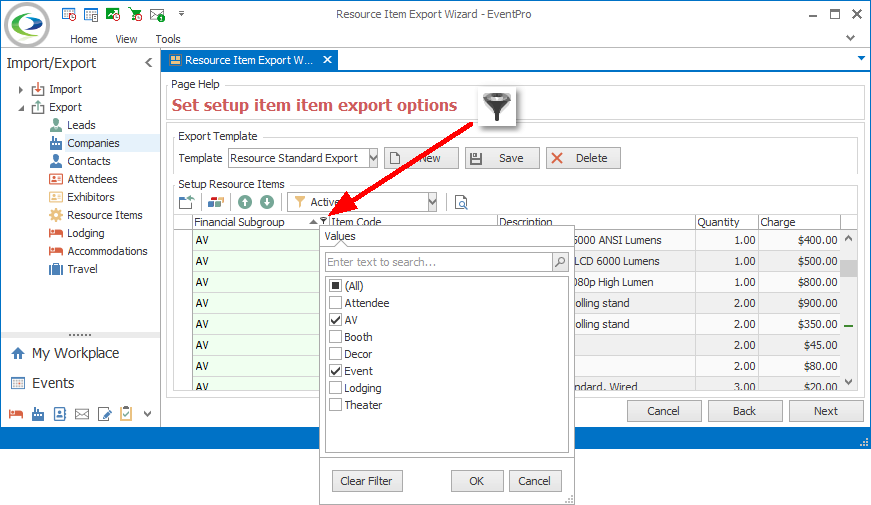Check the Theater filter value
Image resolution: width=871 pixels, height=505 pixels.
[336, 404]
